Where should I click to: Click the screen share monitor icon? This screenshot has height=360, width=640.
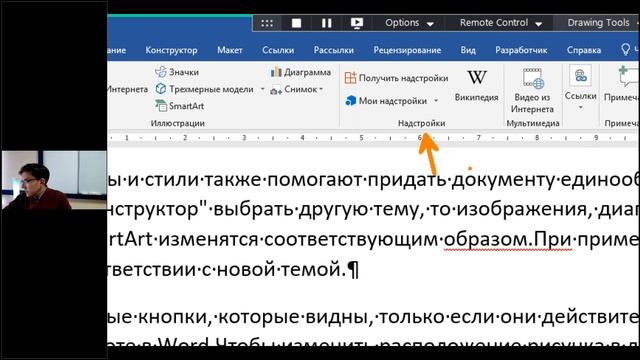[x=357, y=23]
